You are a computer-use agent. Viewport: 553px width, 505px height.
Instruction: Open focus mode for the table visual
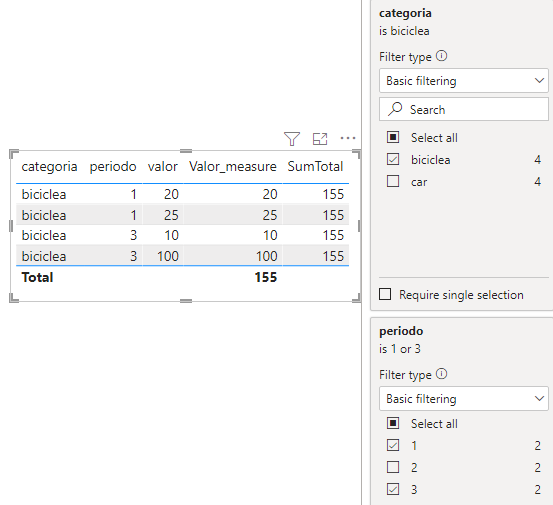[x=320, y=139]
